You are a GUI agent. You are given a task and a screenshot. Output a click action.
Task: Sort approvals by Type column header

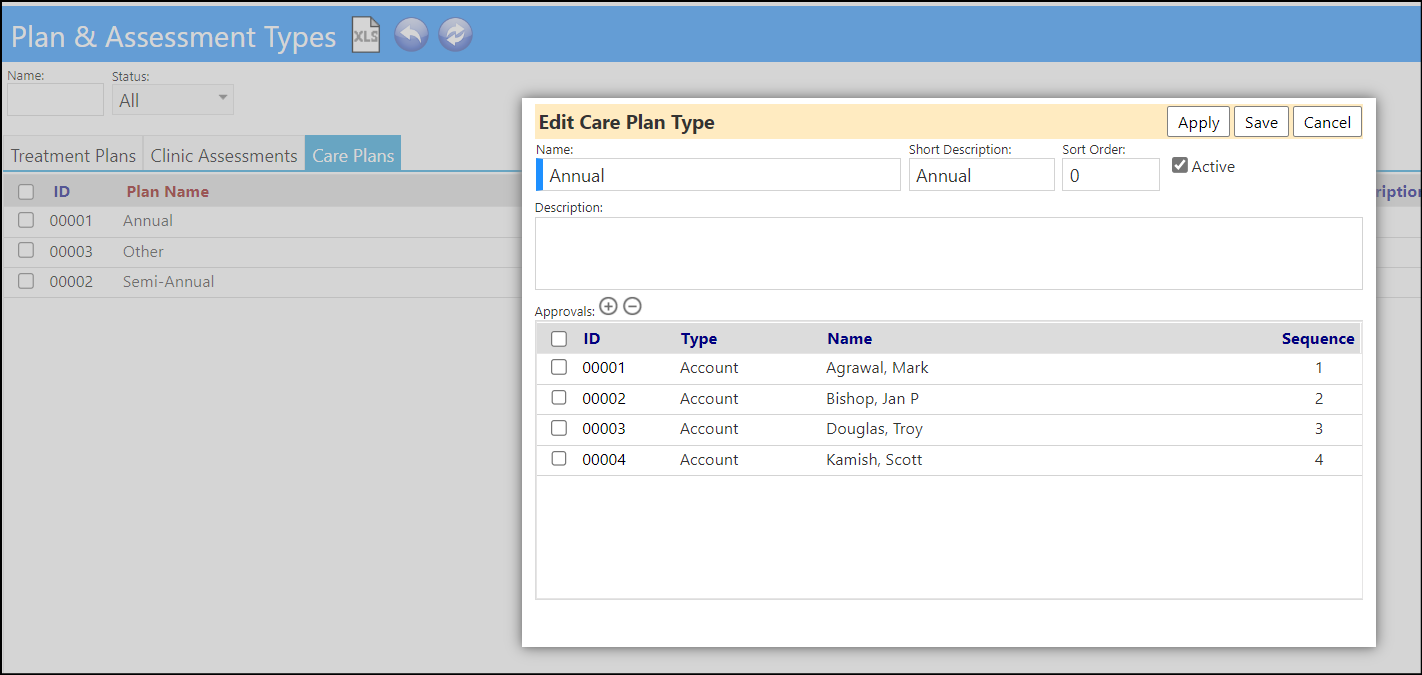699,339
